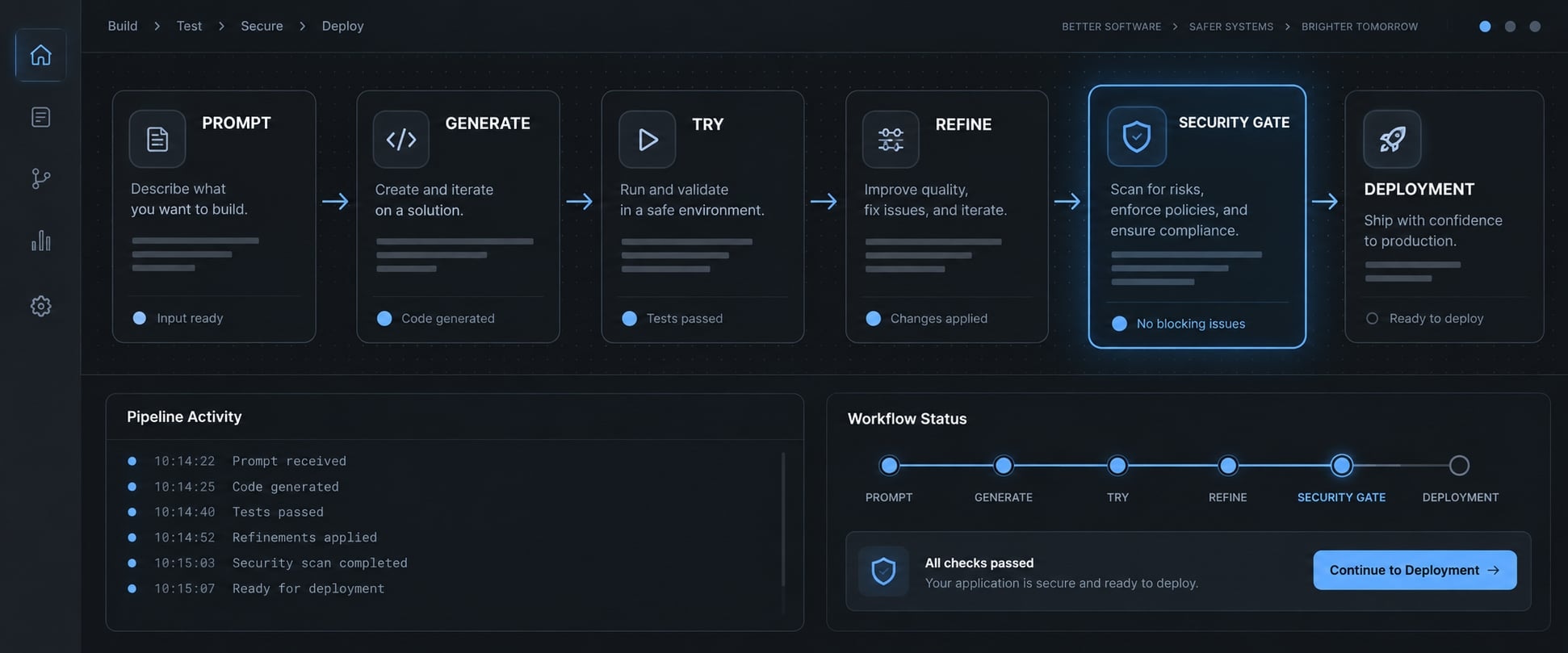Viewport: 1568px width, 653px height.
Task: Select the second page dot at top right
Action: (x=1510, y=27)
